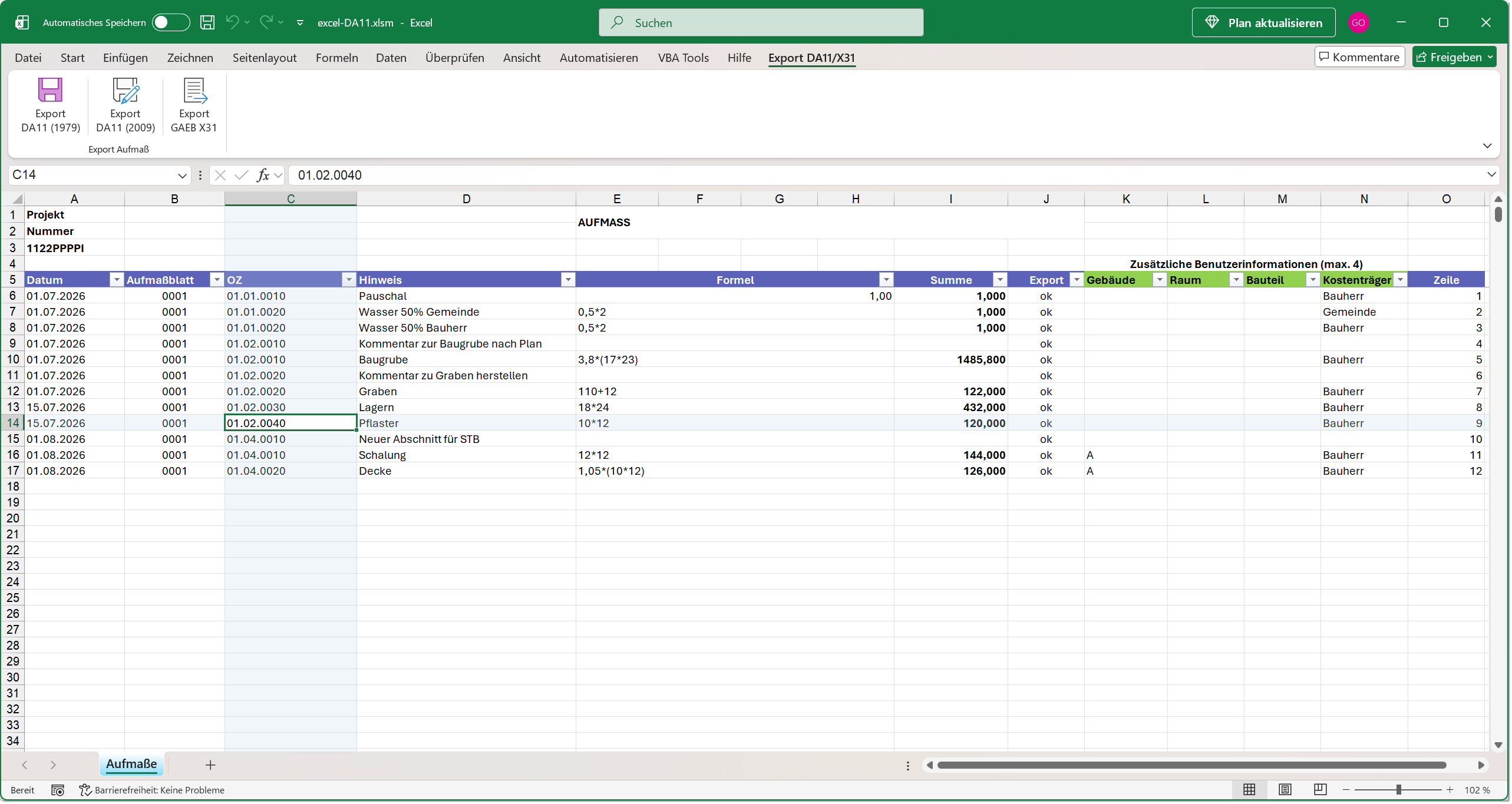Expand the formula bar chevron

click(x=1491, y=175)
